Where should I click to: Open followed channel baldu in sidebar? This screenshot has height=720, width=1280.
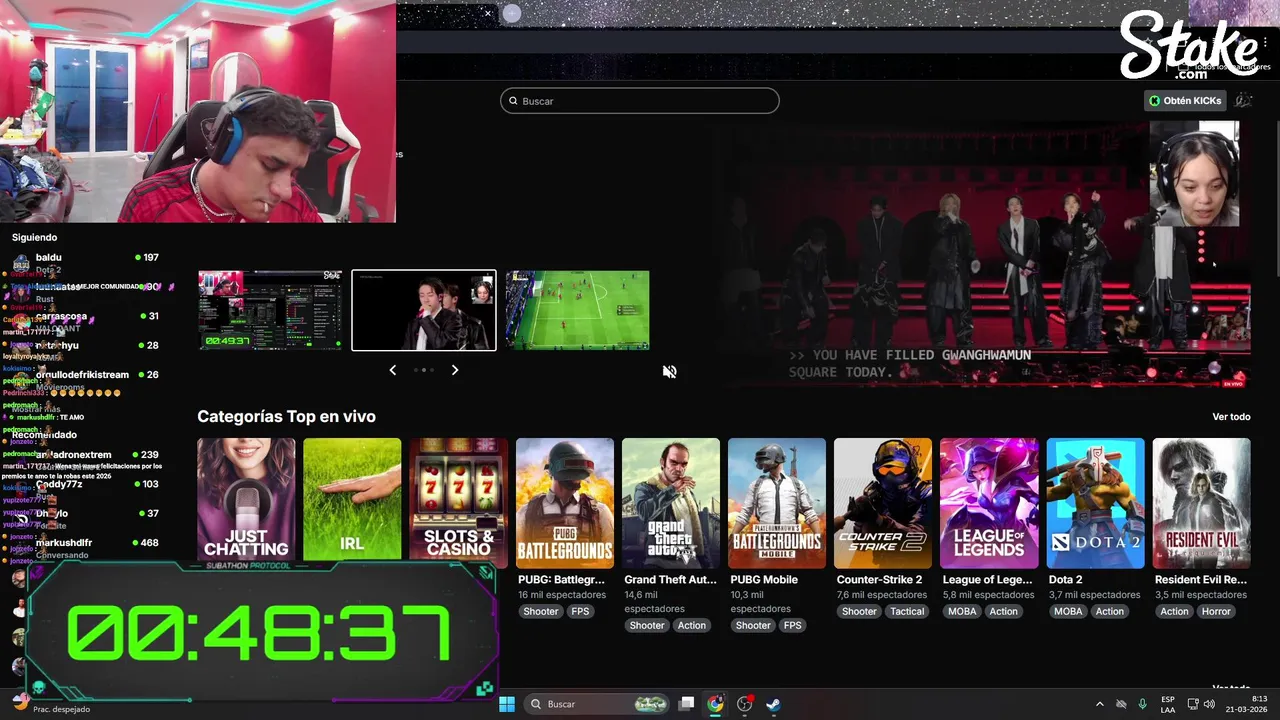85,263
